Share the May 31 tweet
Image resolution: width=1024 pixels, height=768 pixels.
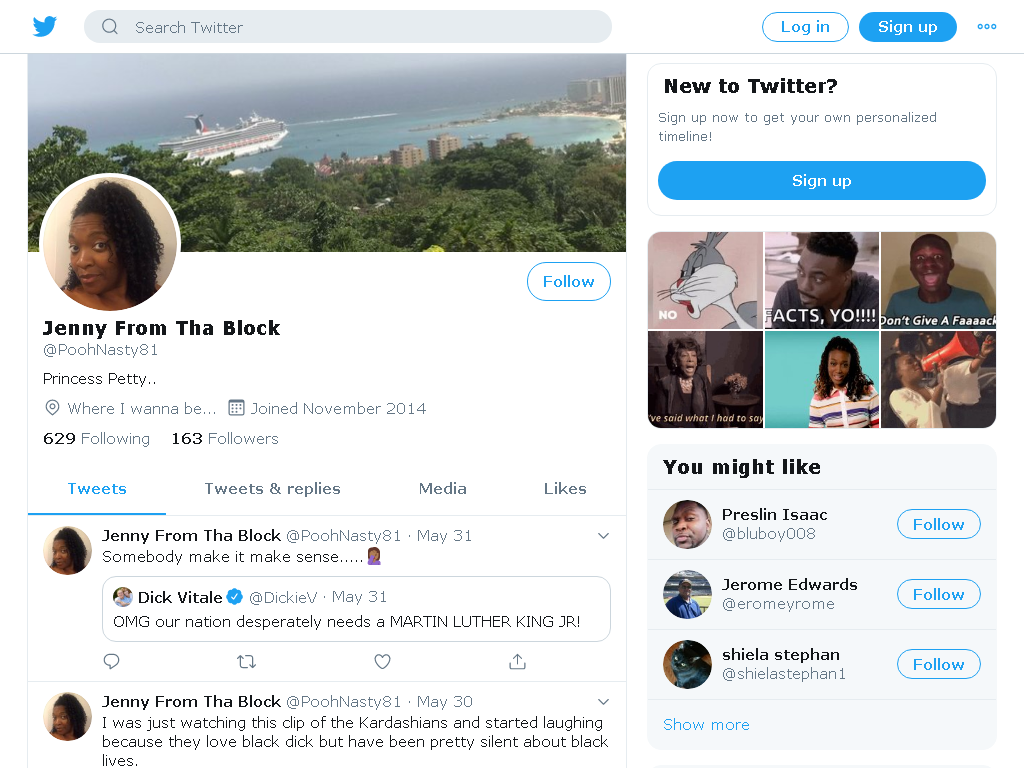[517, 662]
